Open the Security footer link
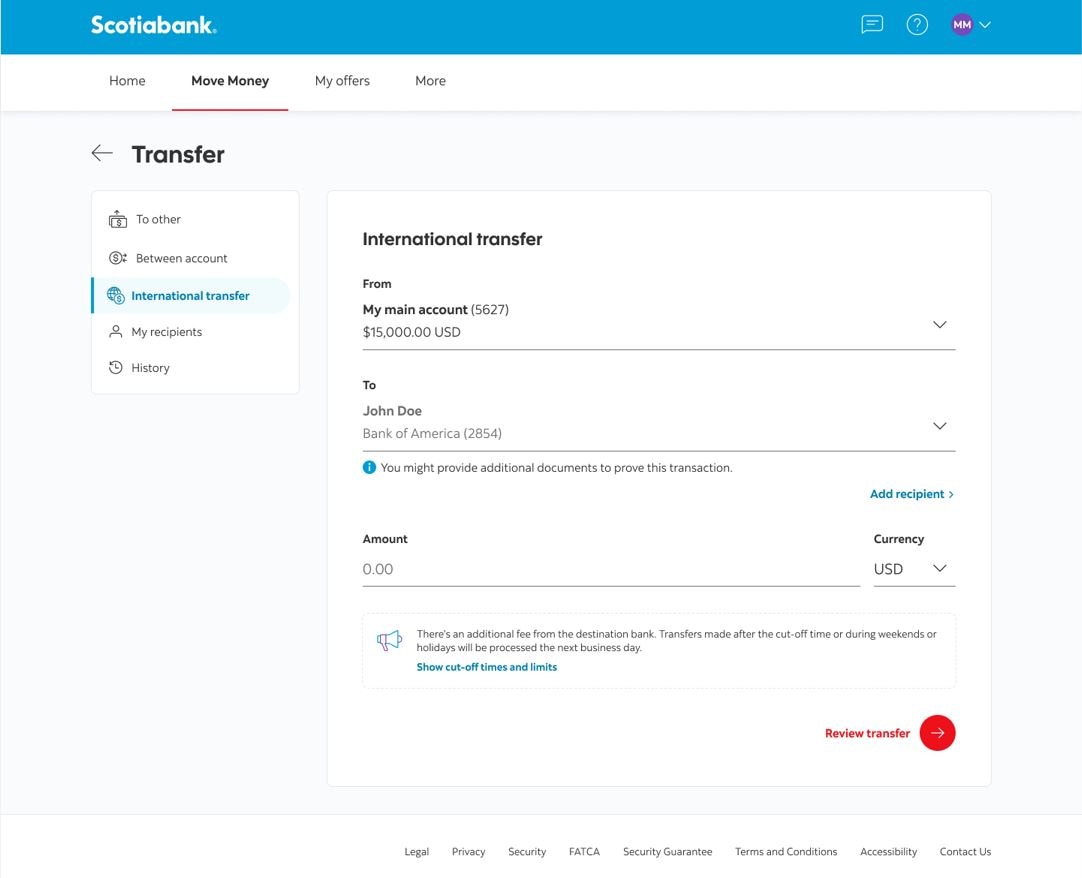 coord(527,852)
